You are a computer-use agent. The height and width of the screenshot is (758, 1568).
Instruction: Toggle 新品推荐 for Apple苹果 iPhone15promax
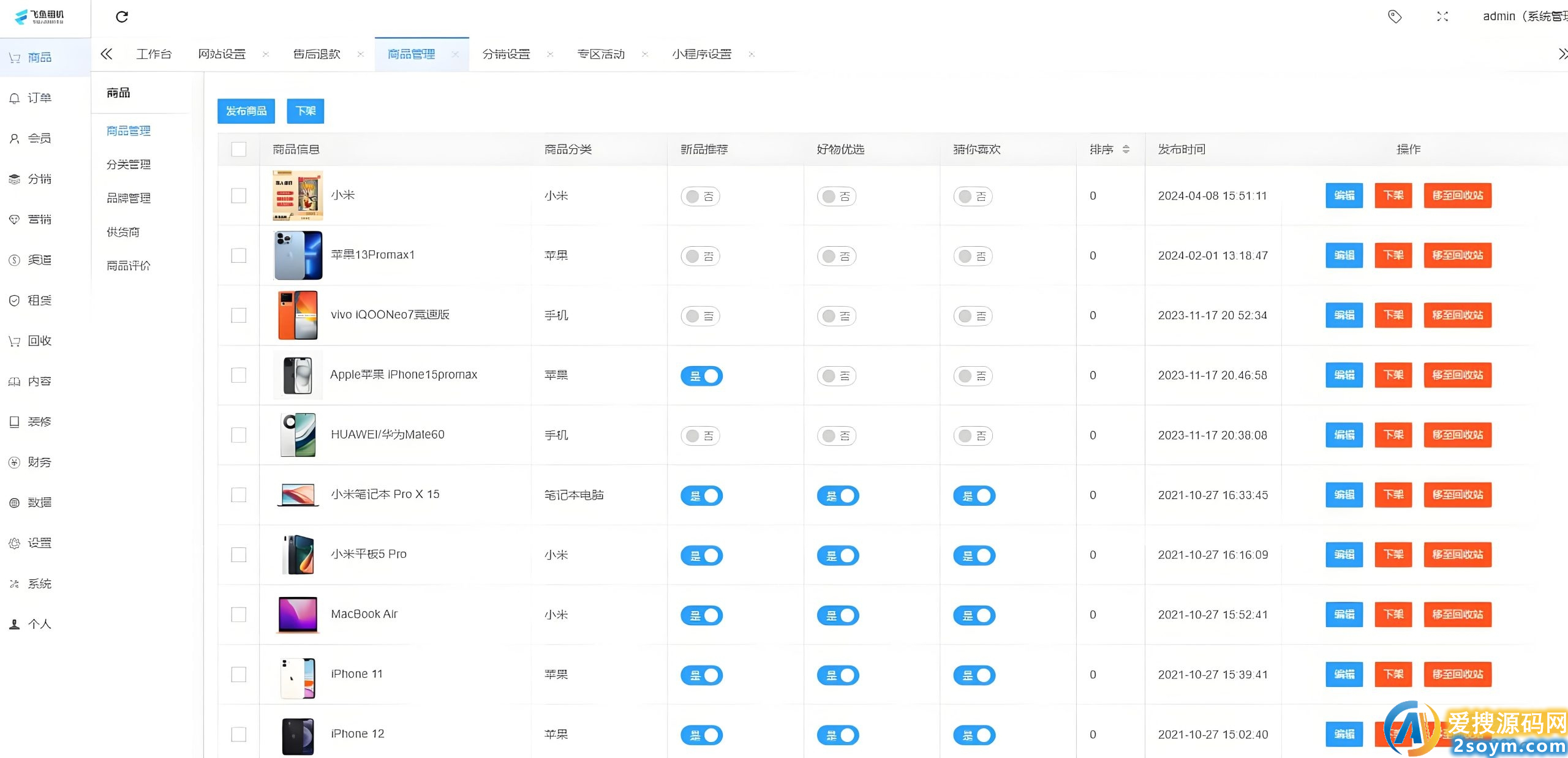pyautogui.click(x=701, y=375)
